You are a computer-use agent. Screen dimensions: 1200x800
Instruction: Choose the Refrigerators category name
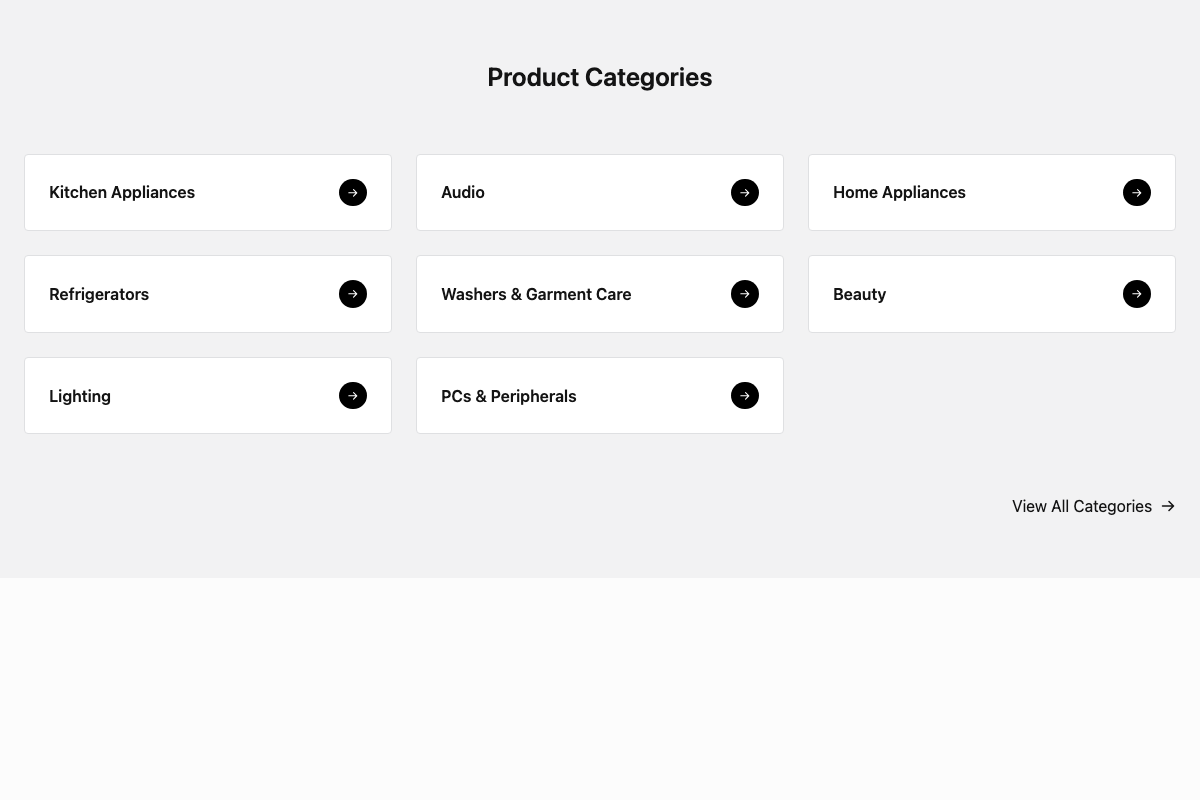click(99, 294)
